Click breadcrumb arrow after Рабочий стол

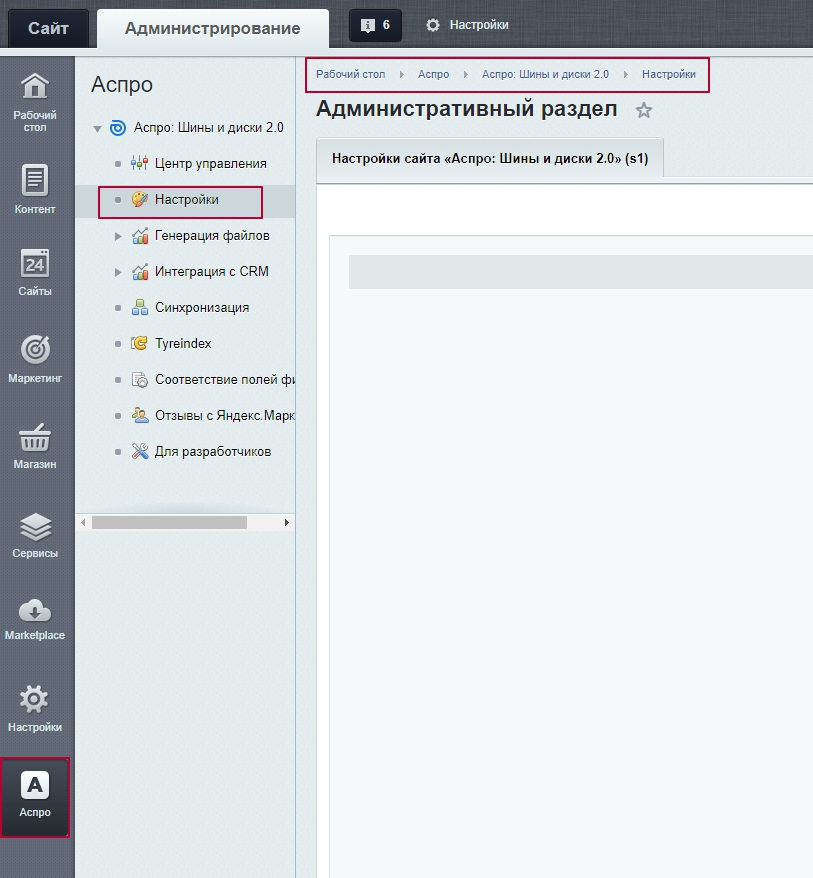(401, 74)
